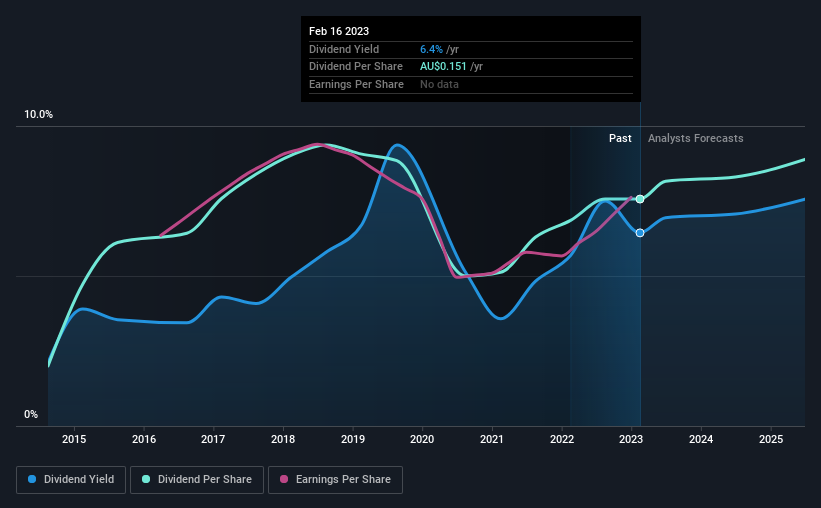This screenshot has height=508, width=821.
Task: Click the Dividend Yield row label in tooltip
Action: tap(344, 49)
